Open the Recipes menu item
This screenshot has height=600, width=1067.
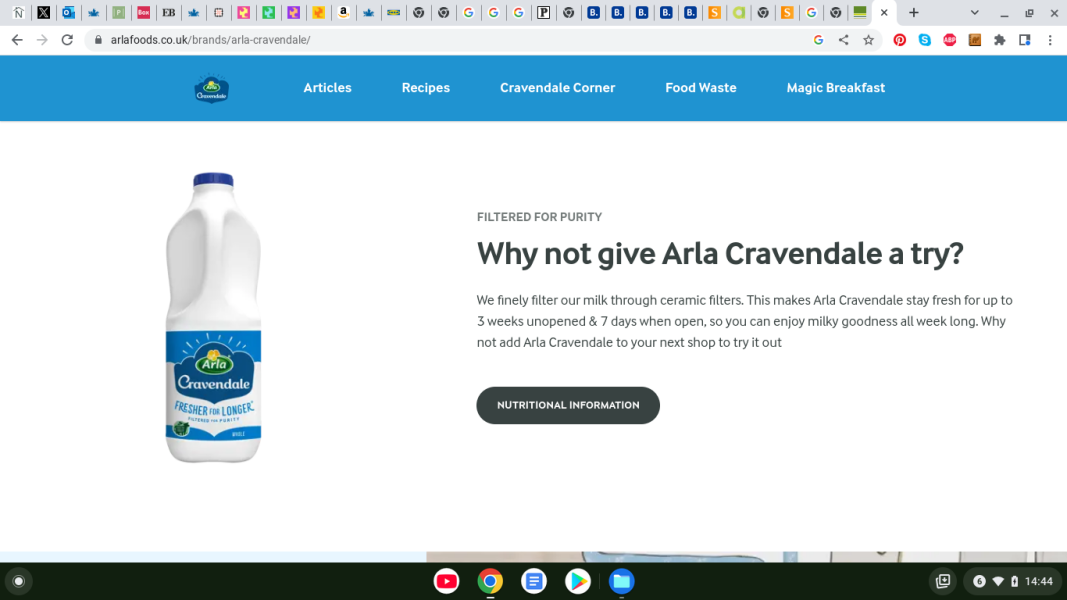pos(426,88)
